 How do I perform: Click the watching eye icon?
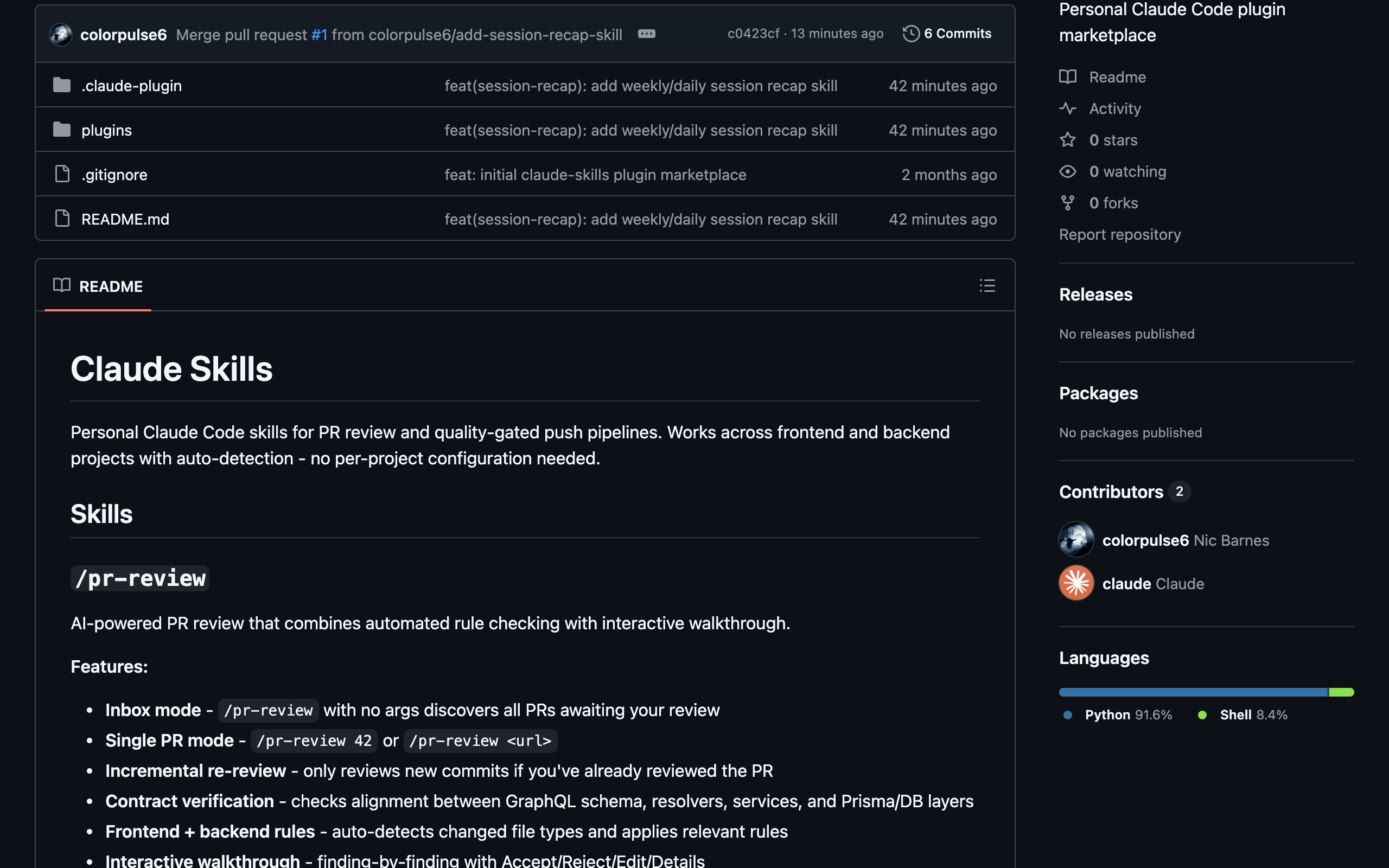1068,171
